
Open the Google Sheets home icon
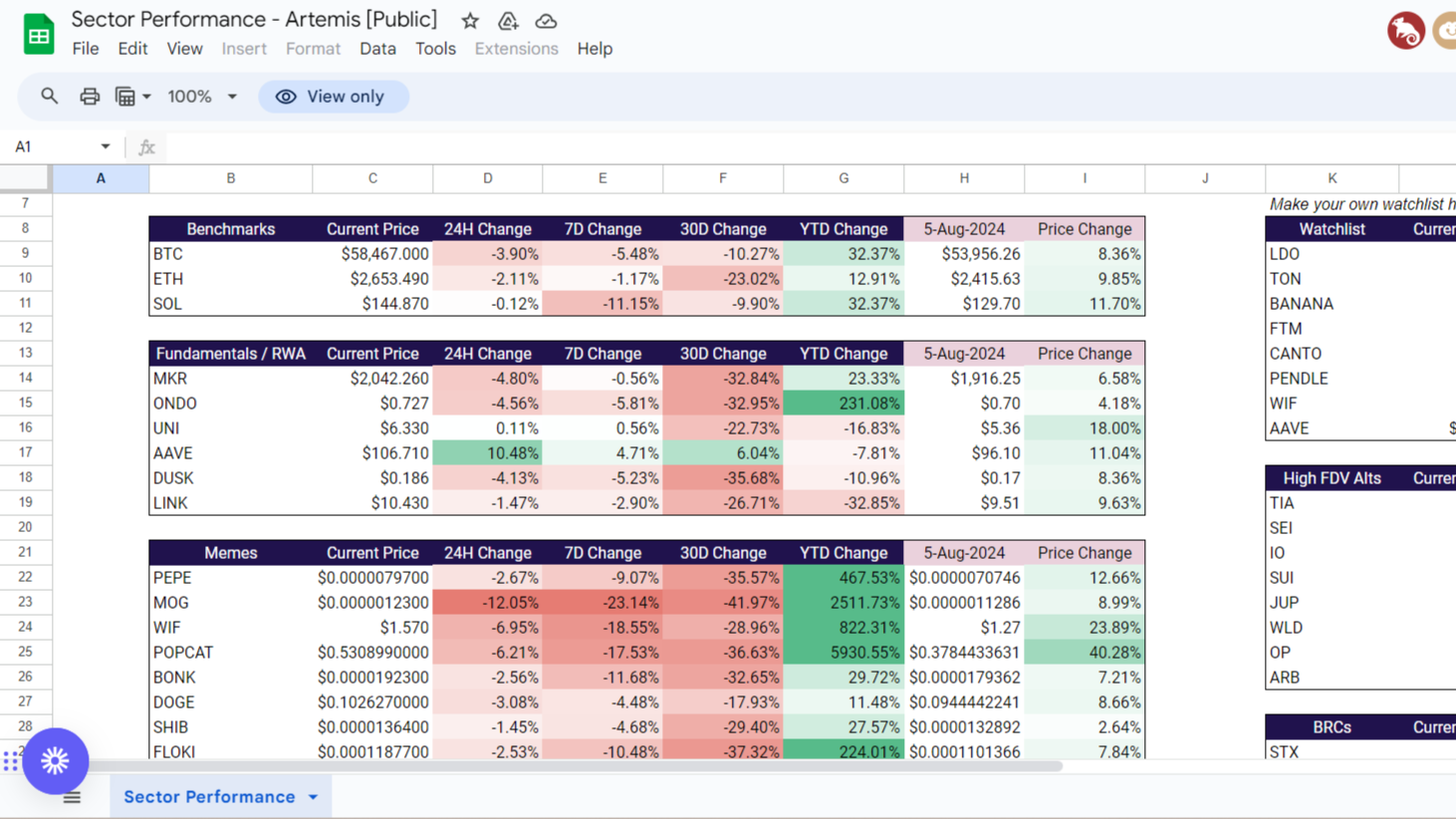[38, 34]
